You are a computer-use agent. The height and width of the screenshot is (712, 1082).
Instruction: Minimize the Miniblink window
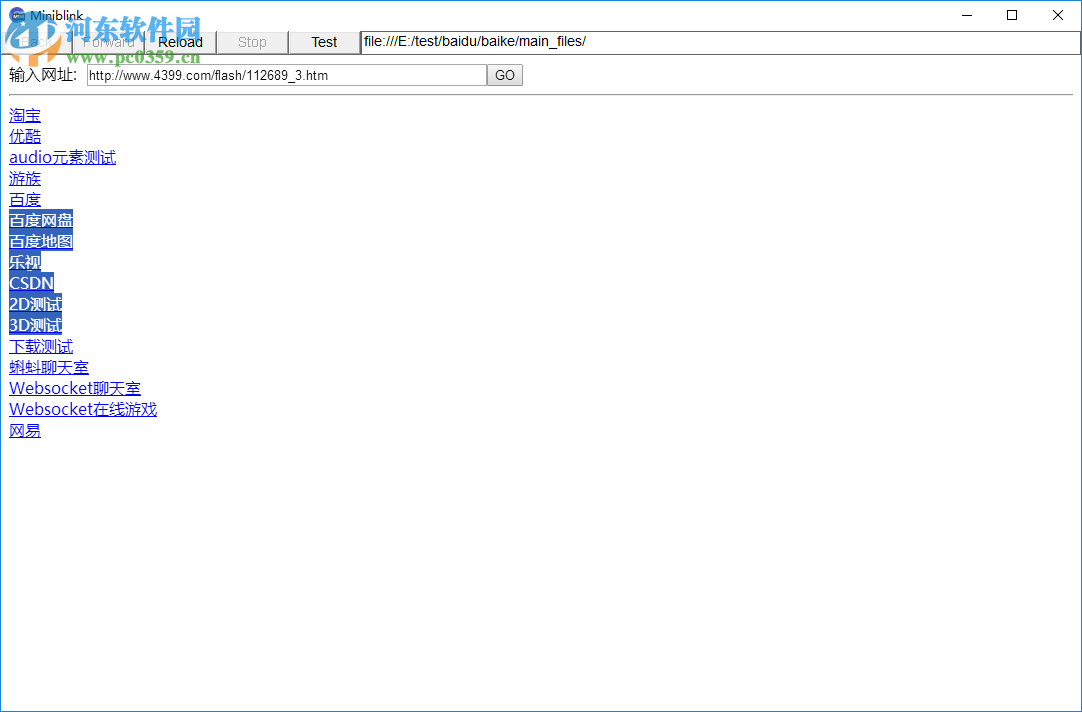[x=967, y=15]
